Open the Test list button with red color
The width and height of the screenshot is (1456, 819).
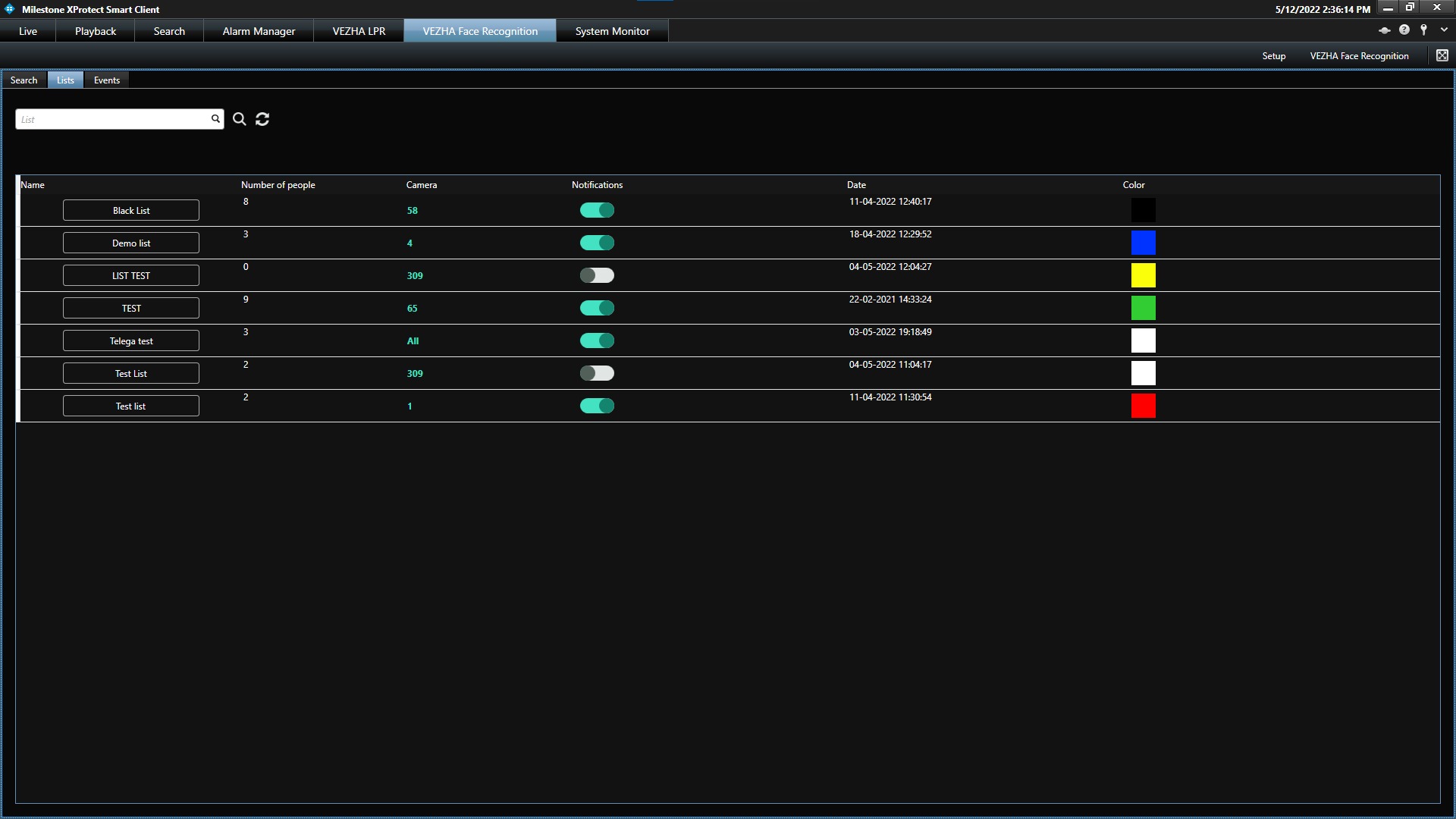click(131, 406)
